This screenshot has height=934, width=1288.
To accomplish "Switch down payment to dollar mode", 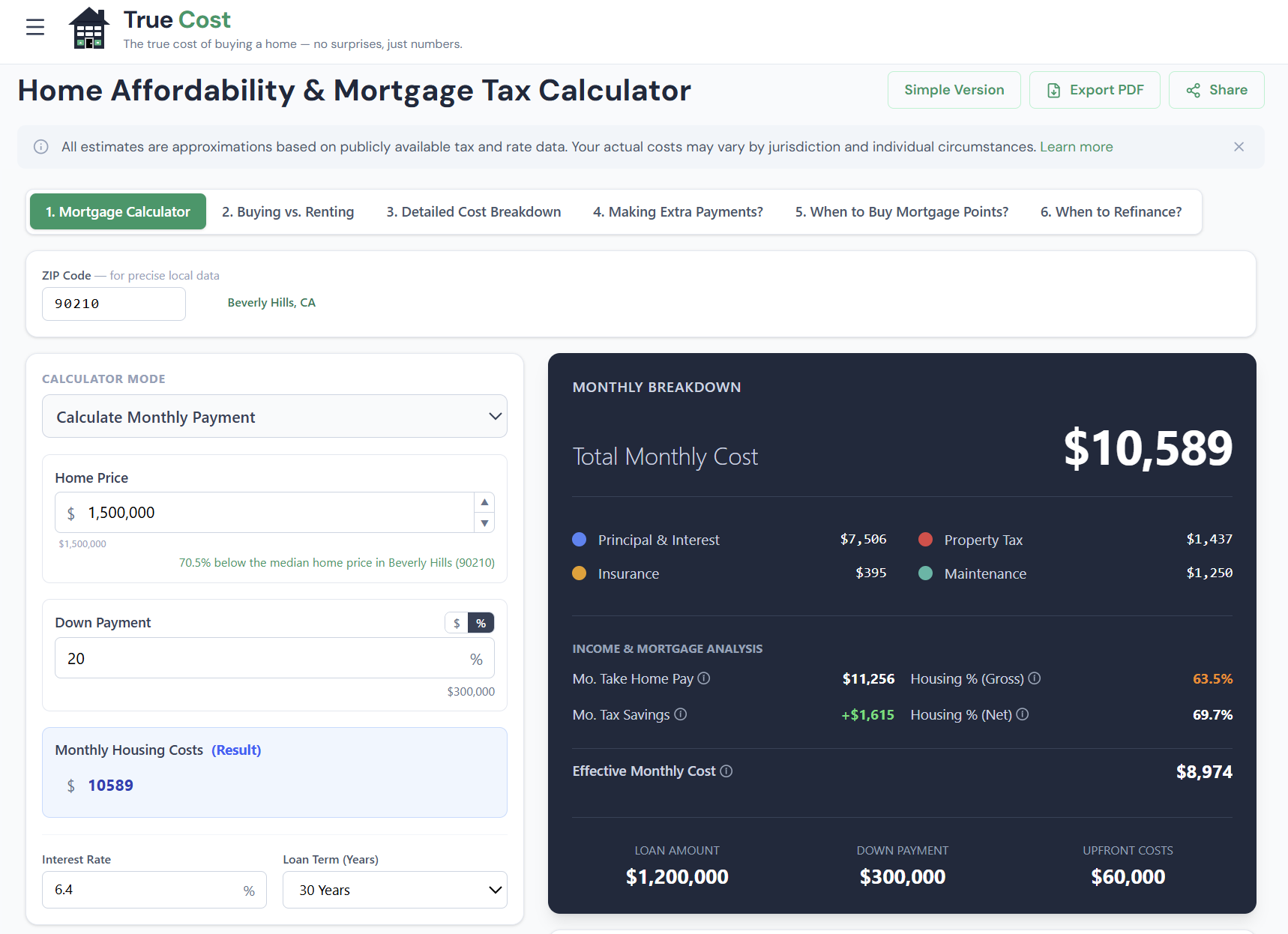I will 457,623.
